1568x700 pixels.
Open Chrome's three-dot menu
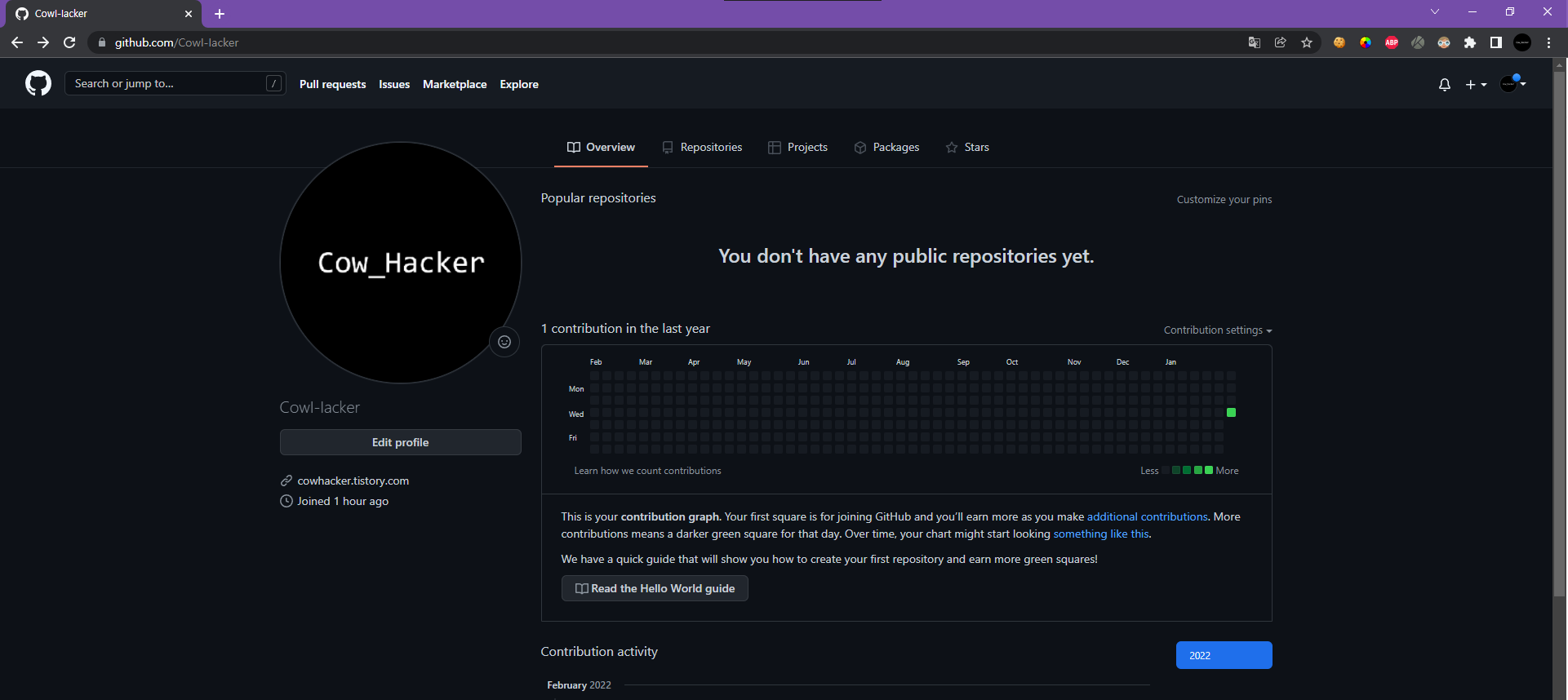pos(1548,42)
